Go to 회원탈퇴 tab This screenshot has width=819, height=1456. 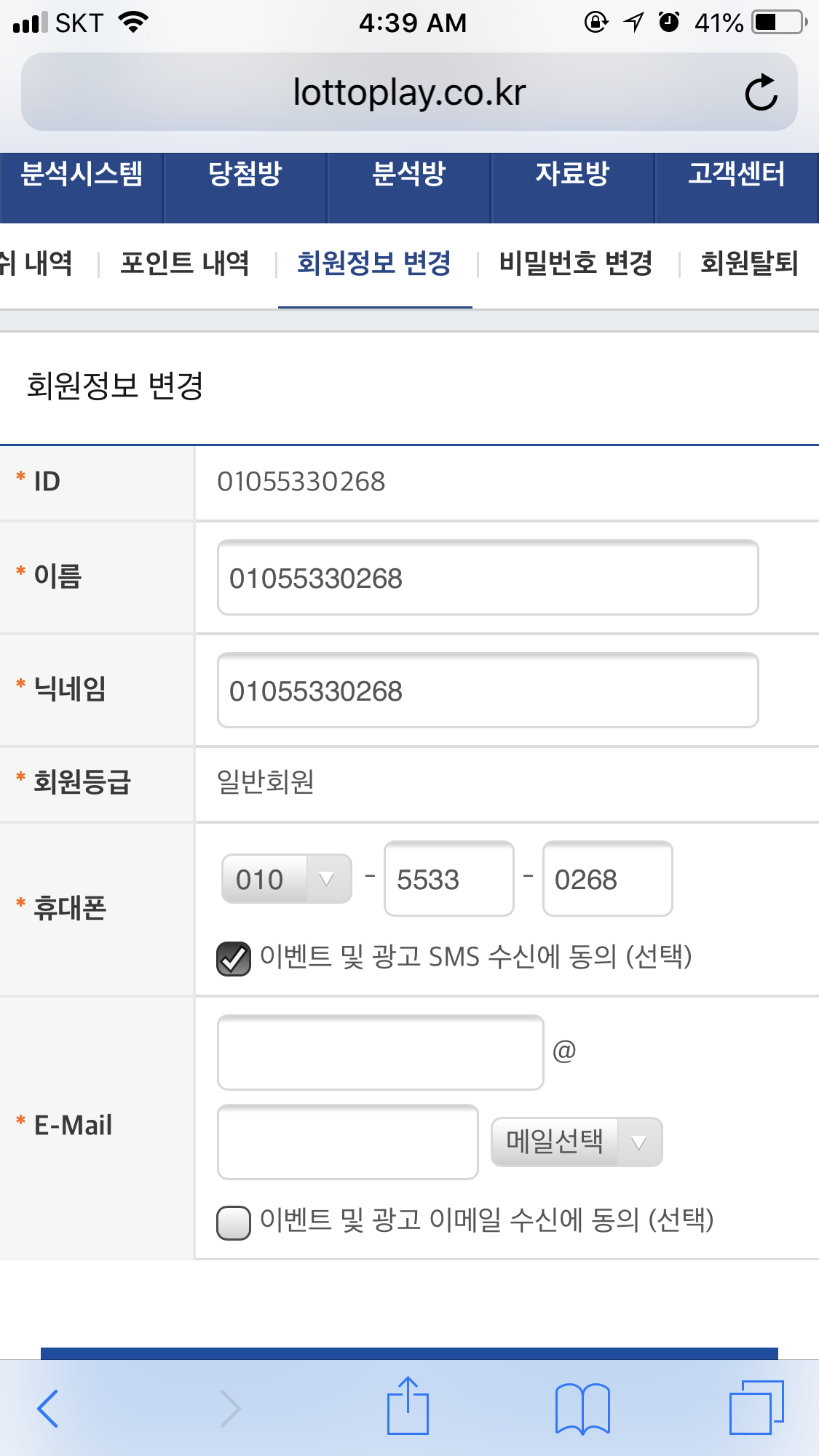pyautogui.click(x=748, y=263)
